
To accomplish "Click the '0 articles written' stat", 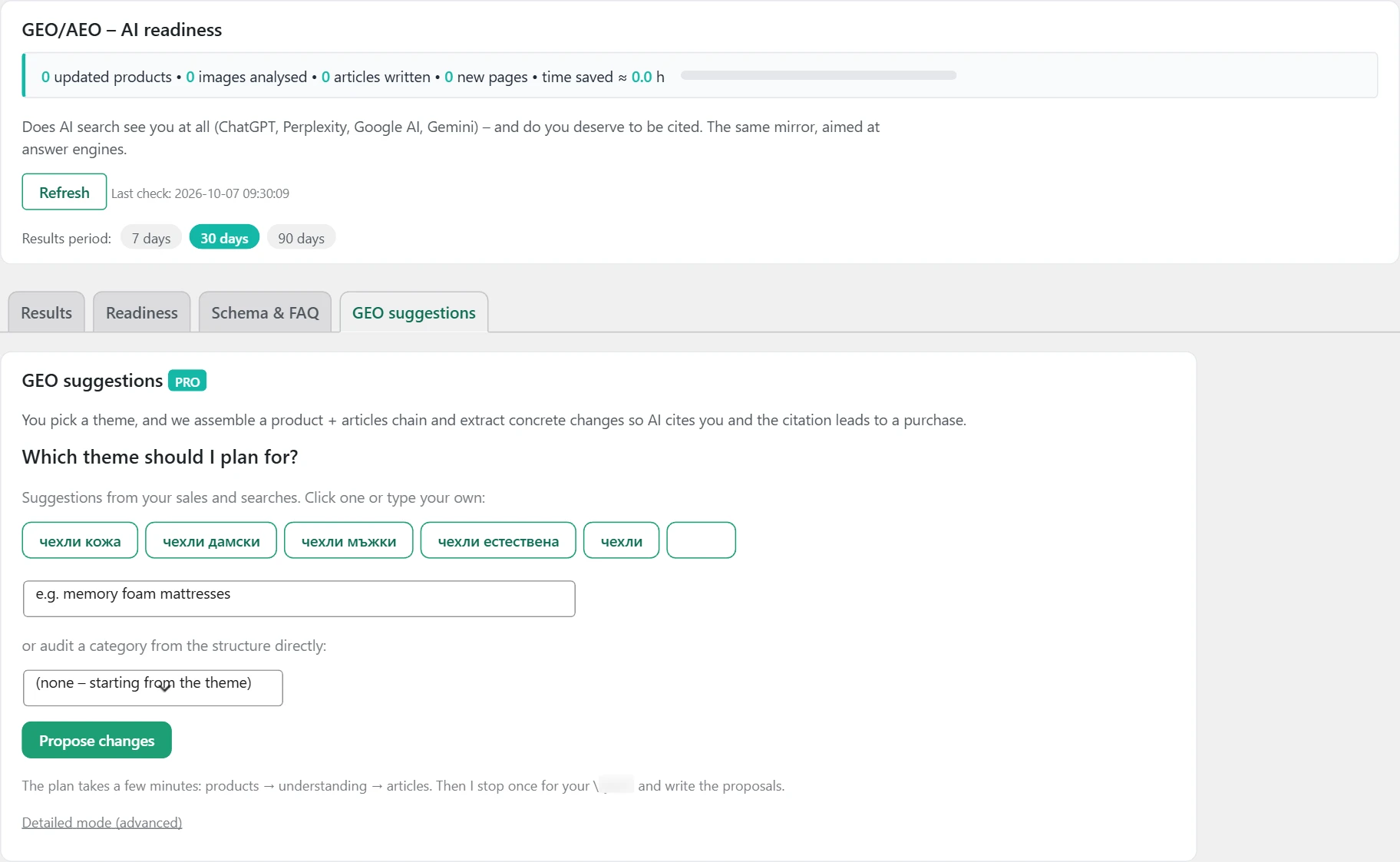I will coord(376,77).
